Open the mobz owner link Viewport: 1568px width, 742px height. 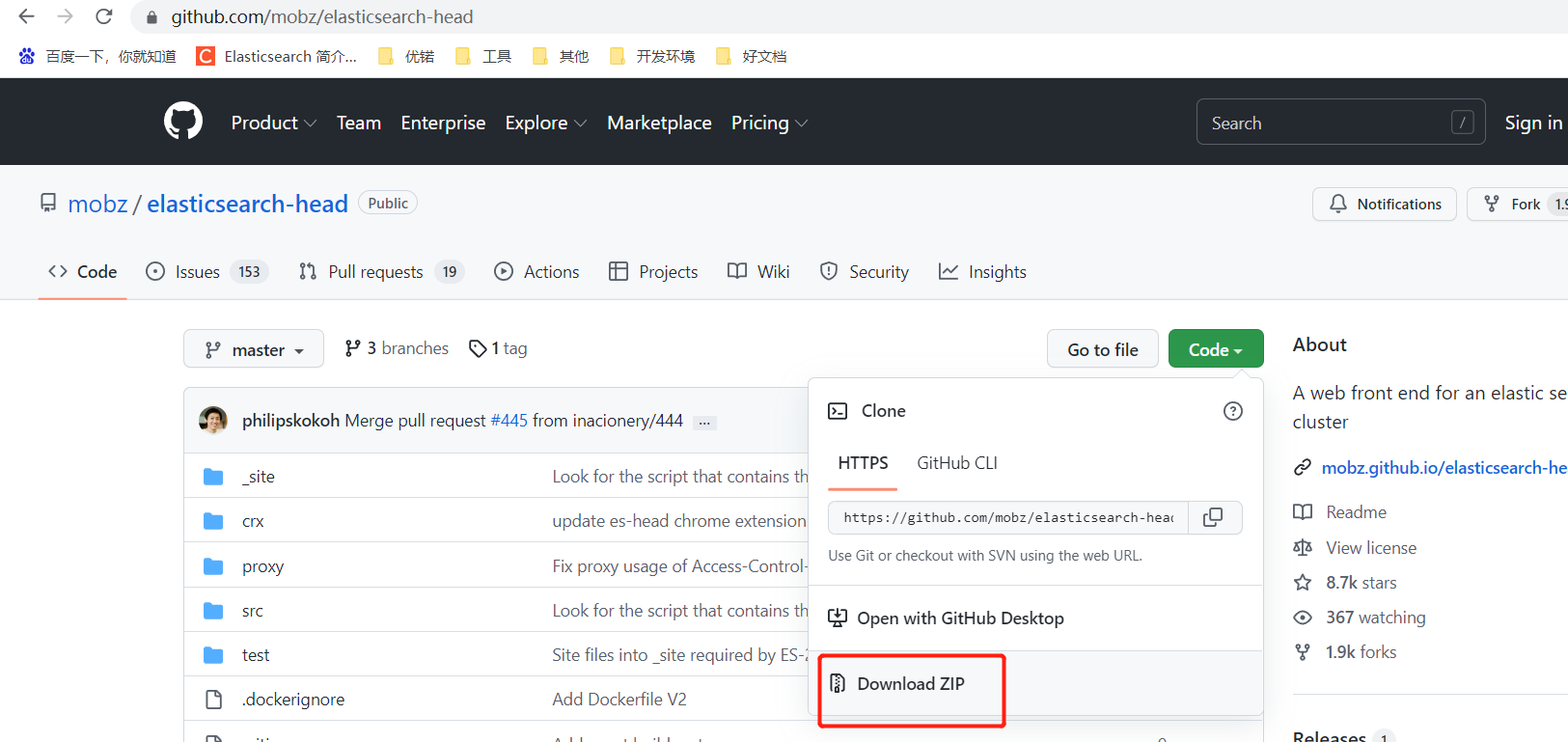(x=97, y=204)
